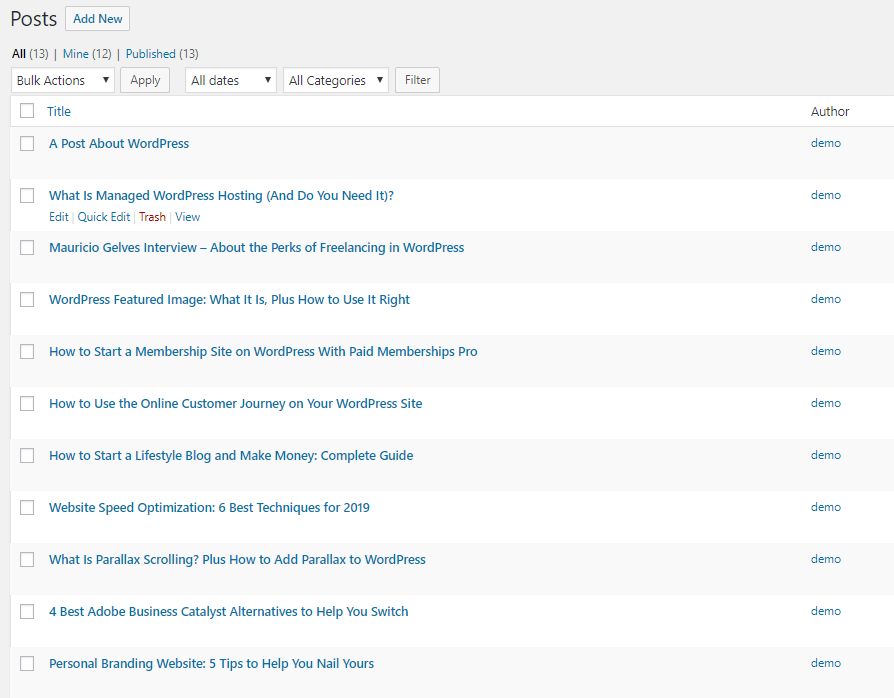Image resolution: width=894 pixels, height=698 pixels.
Task: Show only Mine posts
Action: click(x=75, y=53)
